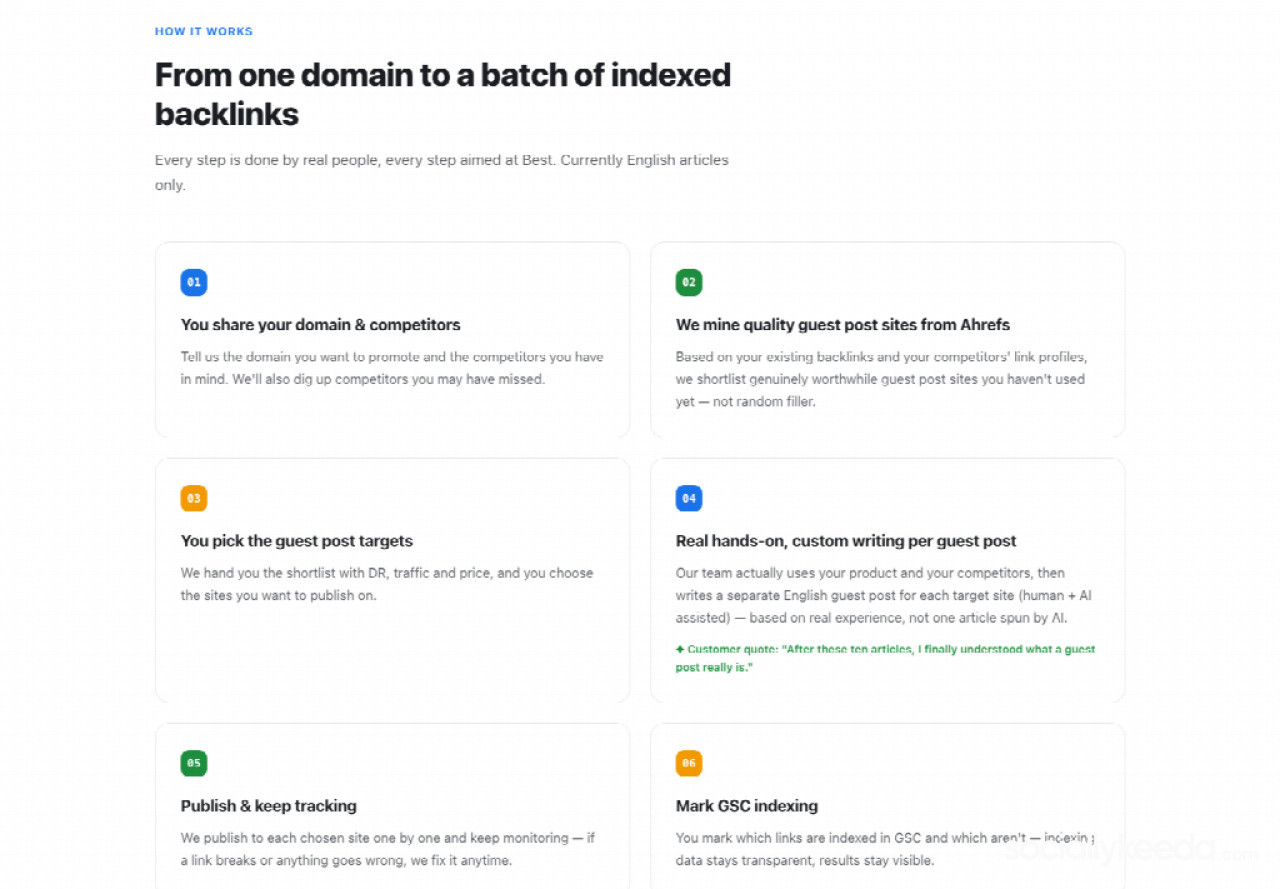1280x889 pixels.
Task: Select the "Every step is done by real people" intro paragraph
Action: 442,172
